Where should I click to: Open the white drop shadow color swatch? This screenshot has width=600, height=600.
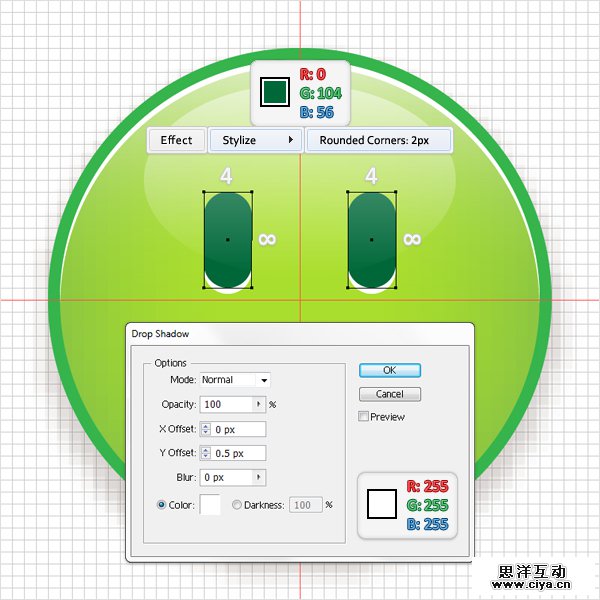tap(210, 505)
